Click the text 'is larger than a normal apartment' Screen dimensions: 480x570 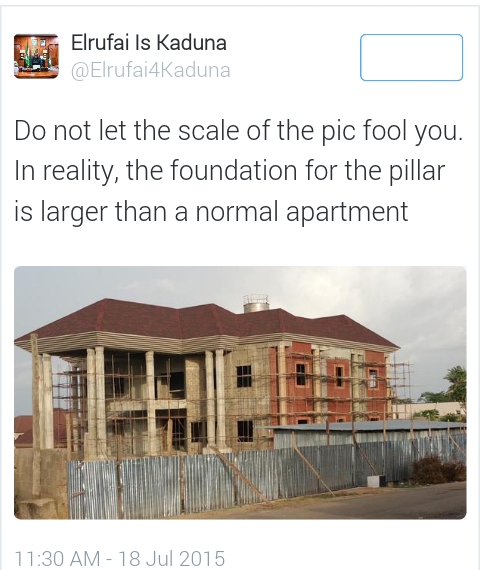coord(211,212)
